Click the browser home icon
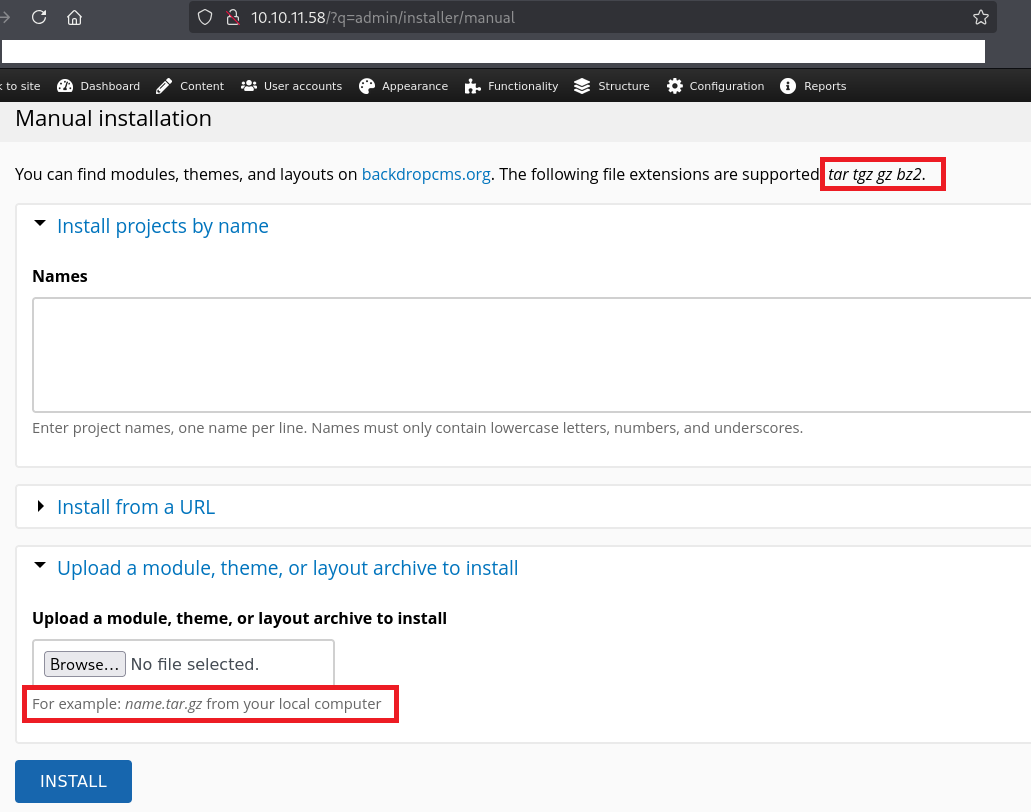Screen dimensions: 1031x812 74,17
